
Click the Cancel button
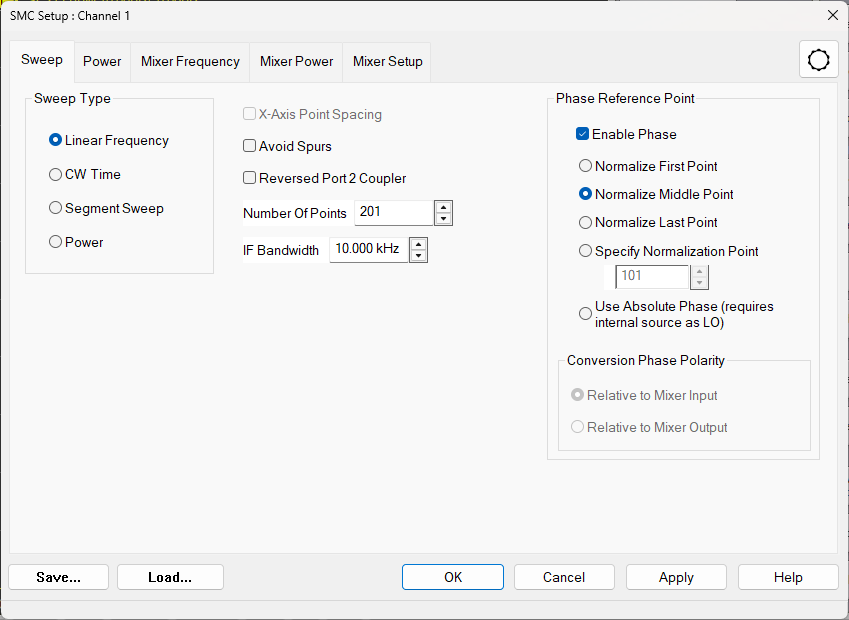[x=564, y=577]
